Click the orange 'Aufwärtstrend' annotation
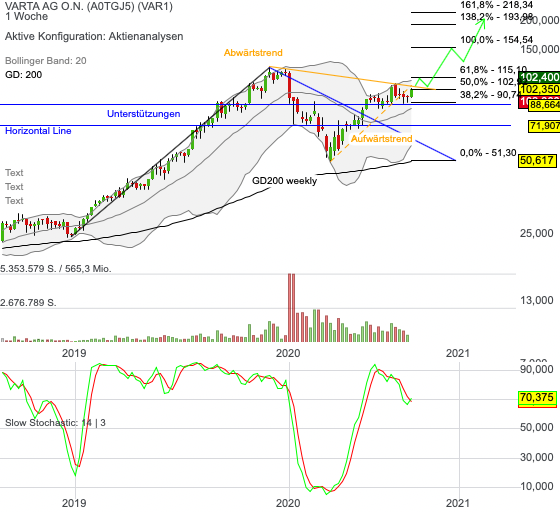 coord(381,139)
